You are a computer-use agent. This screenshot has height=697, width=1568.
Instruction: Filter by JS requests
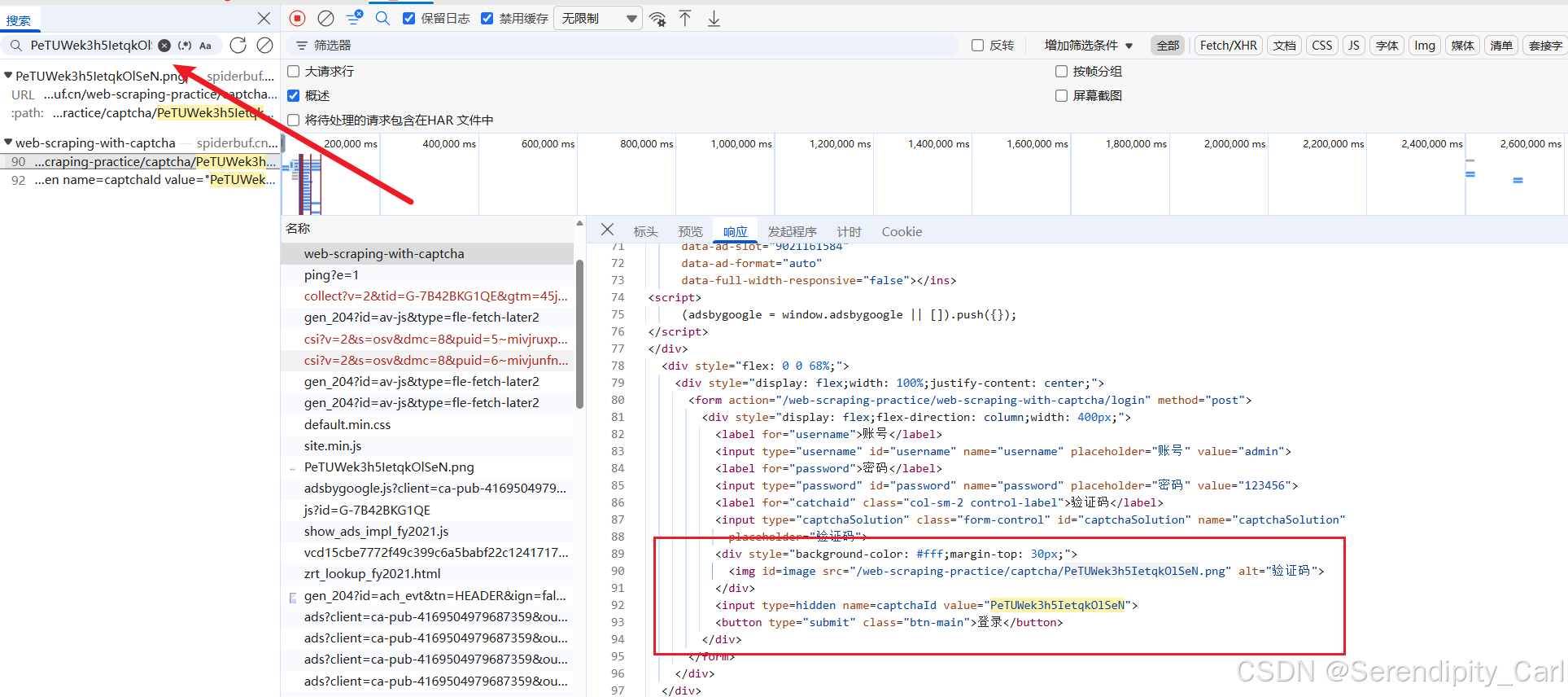[1354, 46]
